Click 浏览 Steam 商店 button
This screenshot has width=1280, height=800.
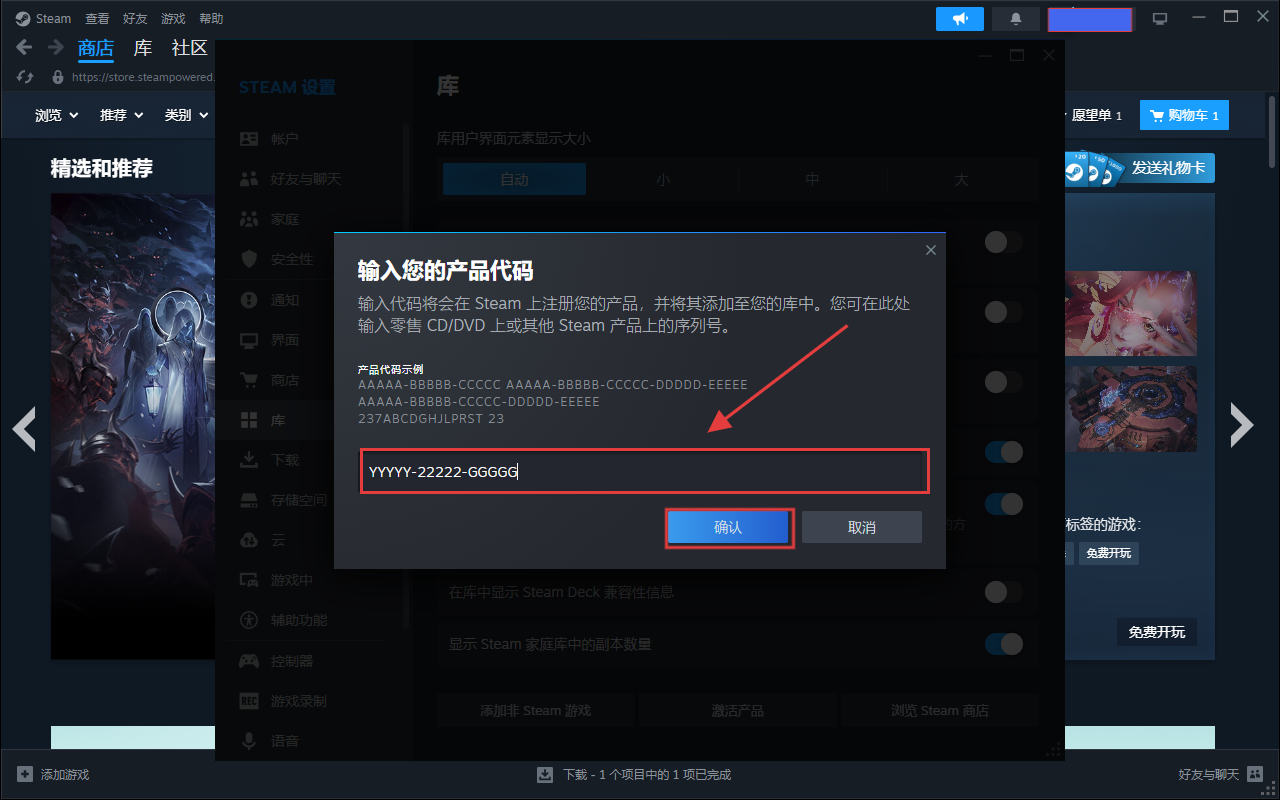point(940,710)
